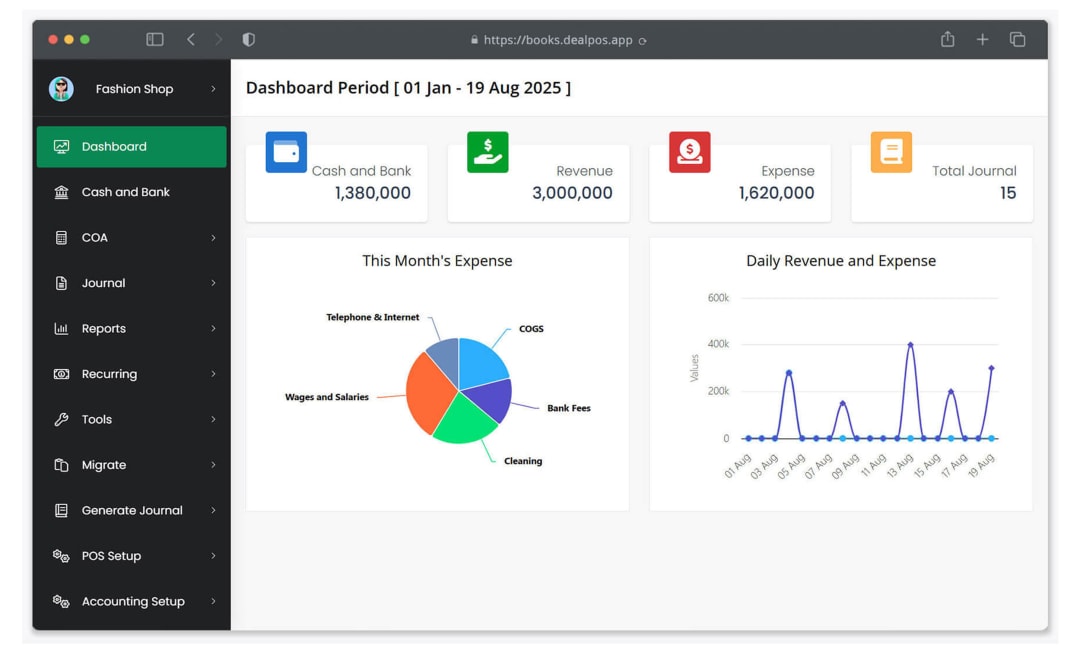1080x648 pixels.
Task: Click the blue wallet Cash and Bank icon
Action: pos(286,152)
